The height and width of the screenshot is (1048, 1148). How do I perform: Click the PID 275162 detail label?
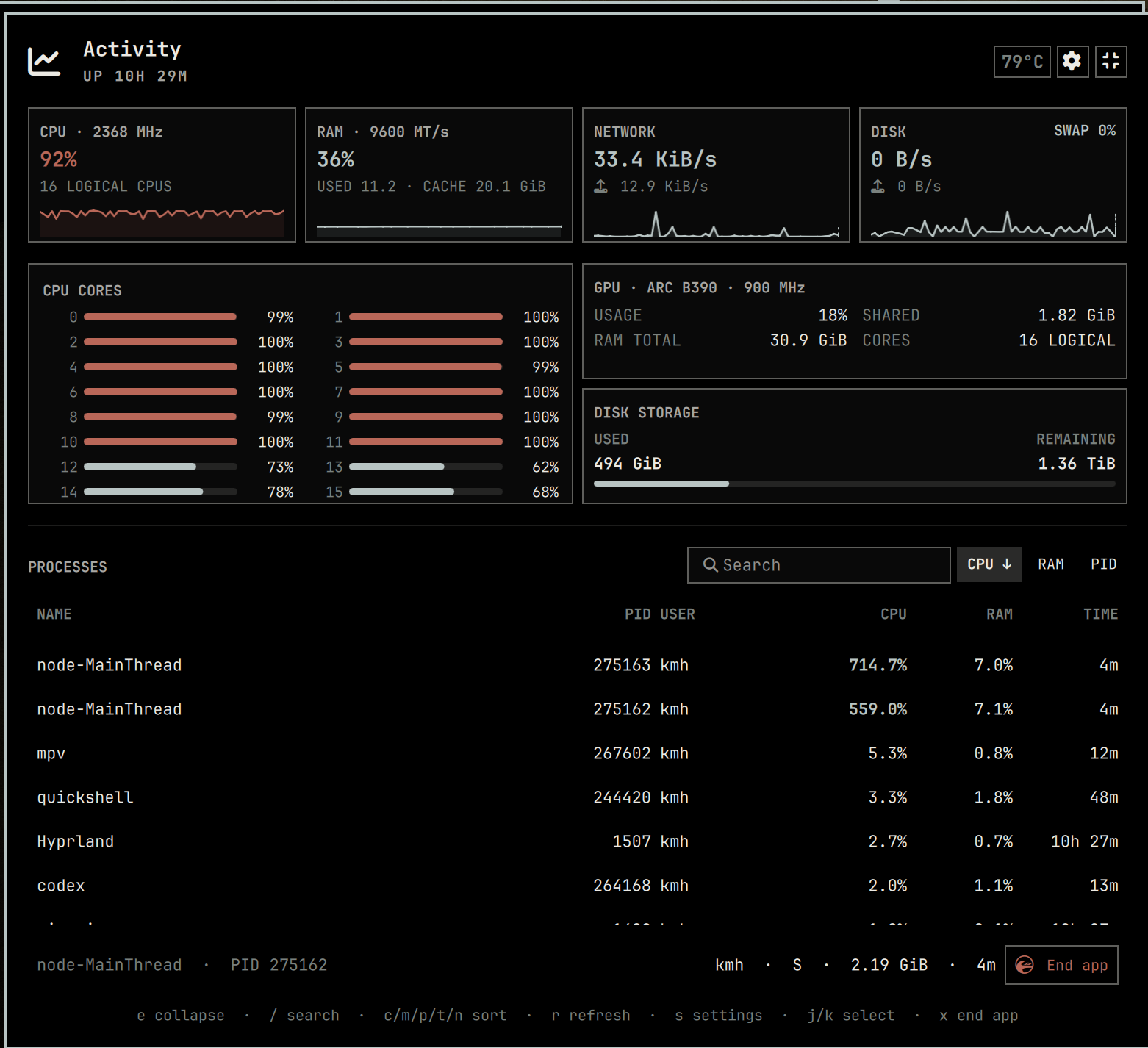pos(279,965)
